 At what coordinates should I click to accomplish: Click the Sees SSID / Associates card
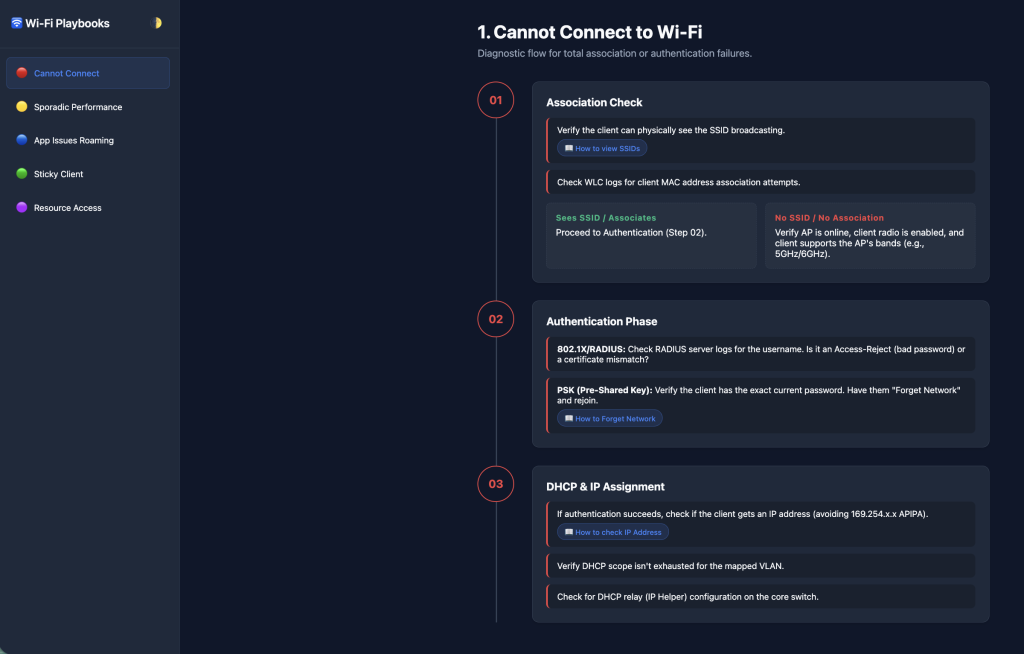click(x=651, y=236)
